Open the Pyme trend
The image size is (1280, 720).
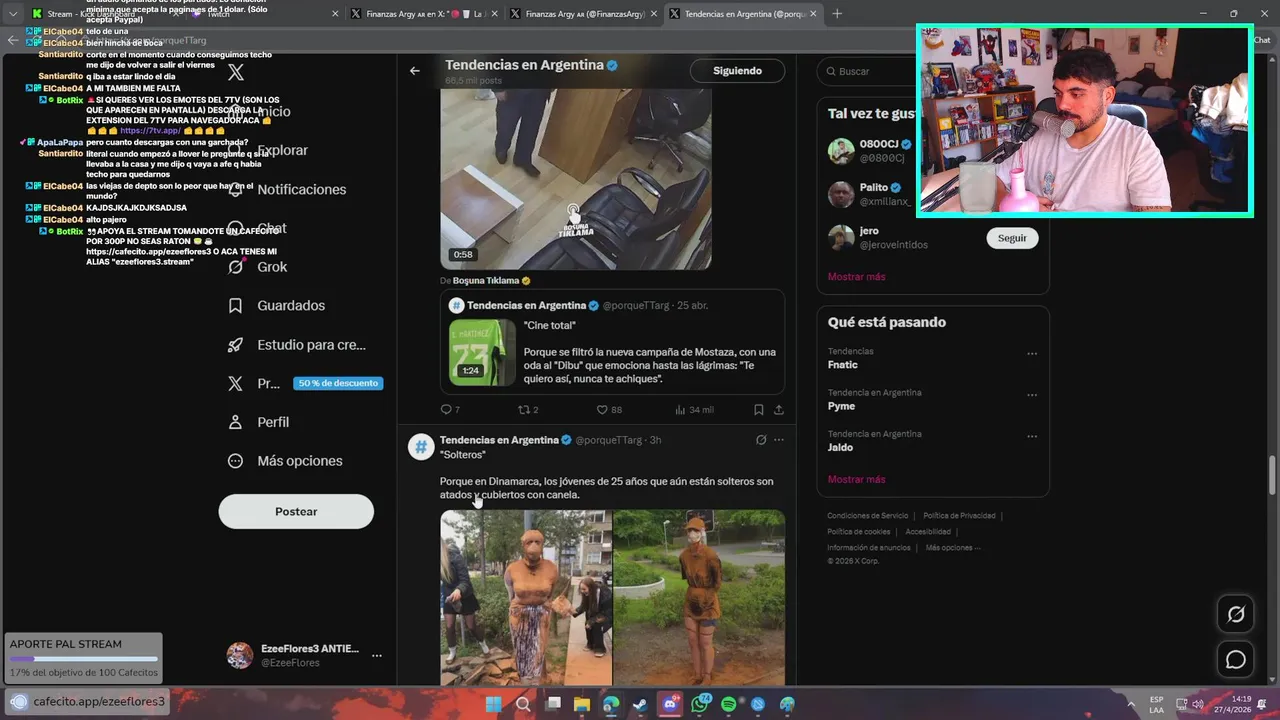pos(841,406)
